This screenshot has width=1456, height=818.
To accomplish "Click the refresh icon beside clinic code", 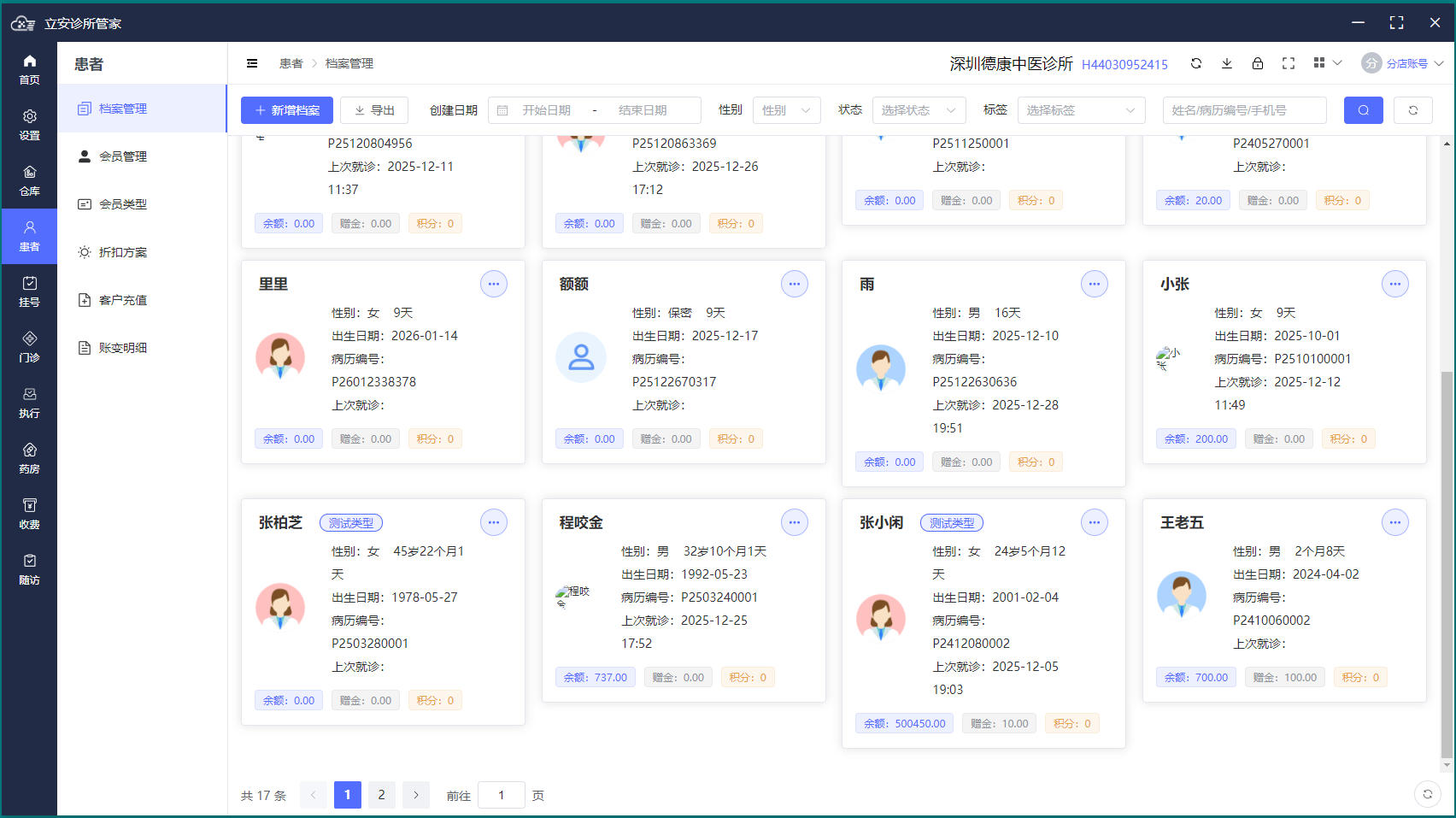I will click(1196, 63).
